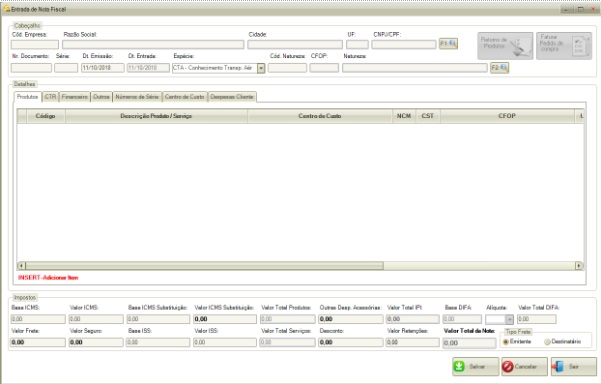Image resolution: width=601 pixels, height=384 pixels.
Task: Select Destinatário freight type radio
Action: (x=547, y=341)
